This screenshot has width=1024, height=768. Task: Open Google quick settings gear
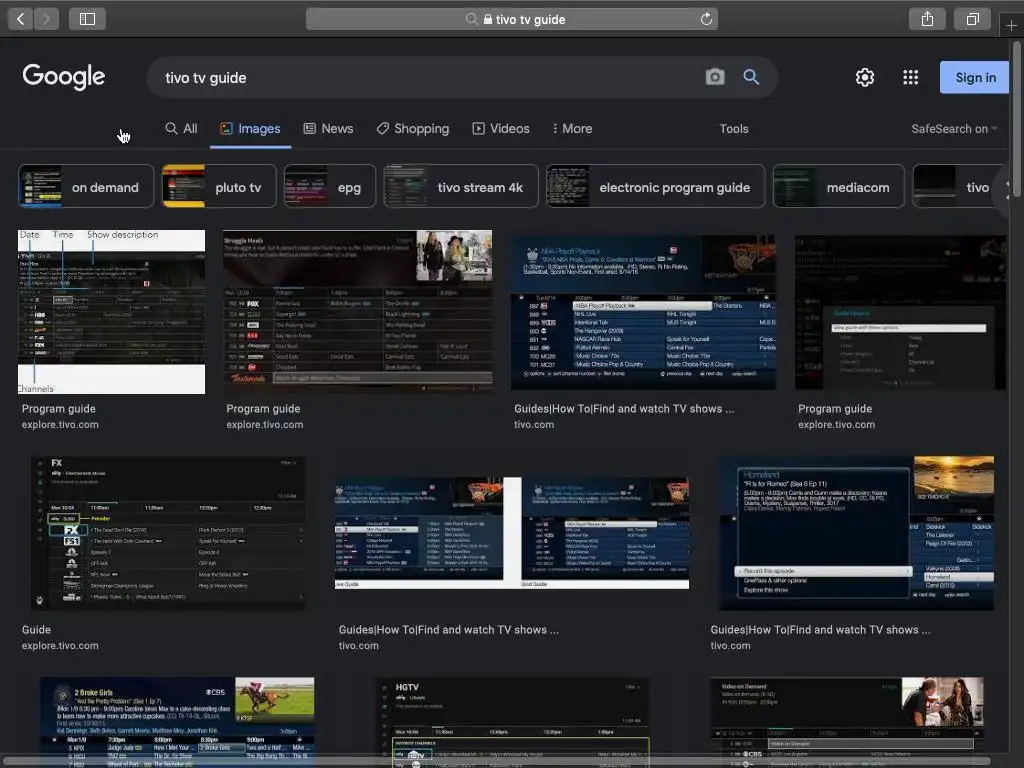click(x=865, y=77)
